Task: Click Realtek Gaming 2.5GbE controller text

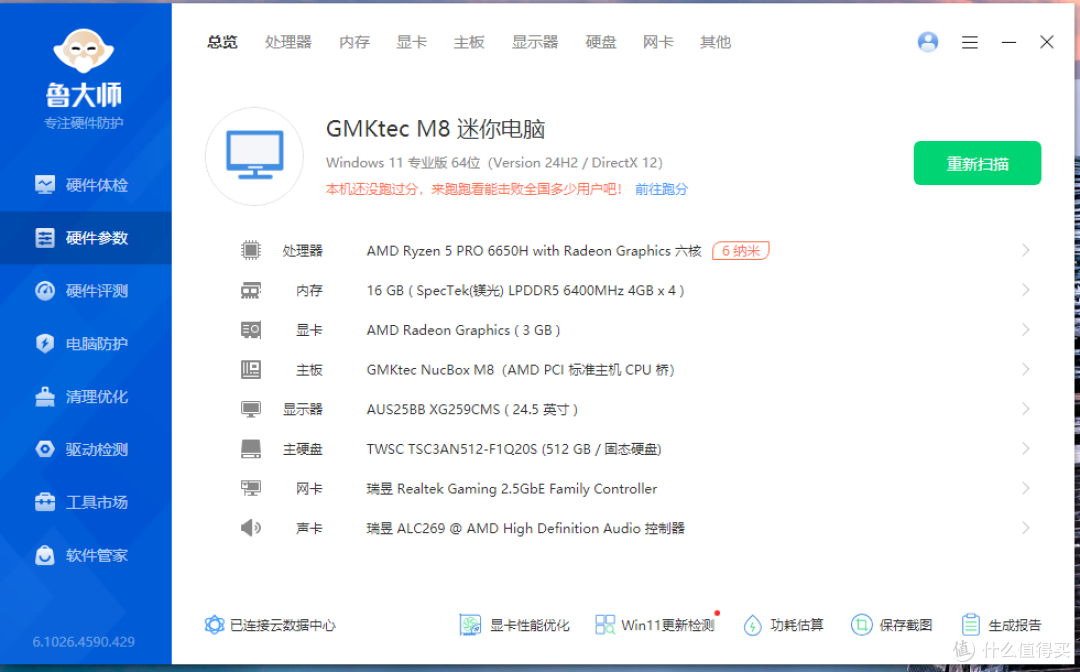Action: pos(512,489)
